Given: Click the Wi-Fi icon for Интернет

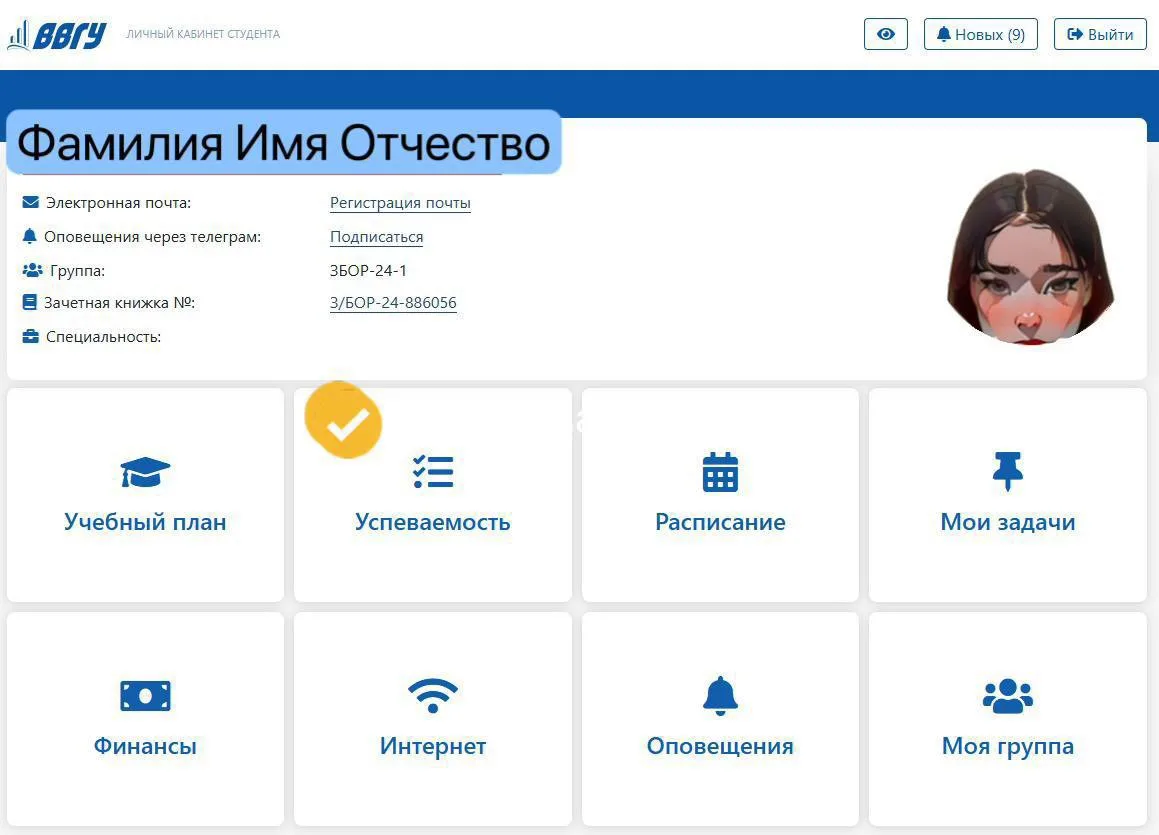Looking at the screenshot, I should click(x=433, y=695).
